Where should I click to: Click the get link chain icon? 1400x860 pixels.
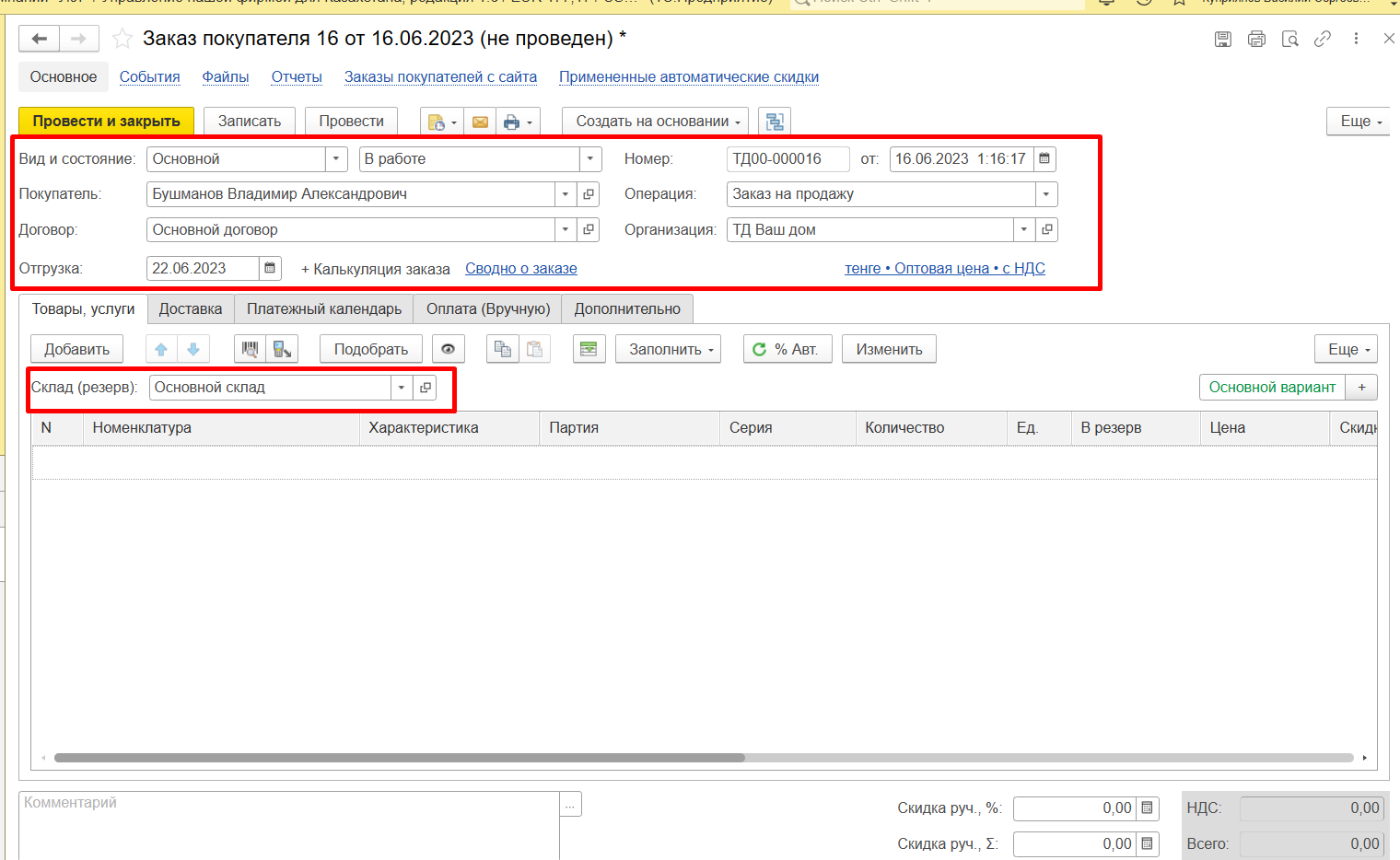click(x=1323, y=39)
